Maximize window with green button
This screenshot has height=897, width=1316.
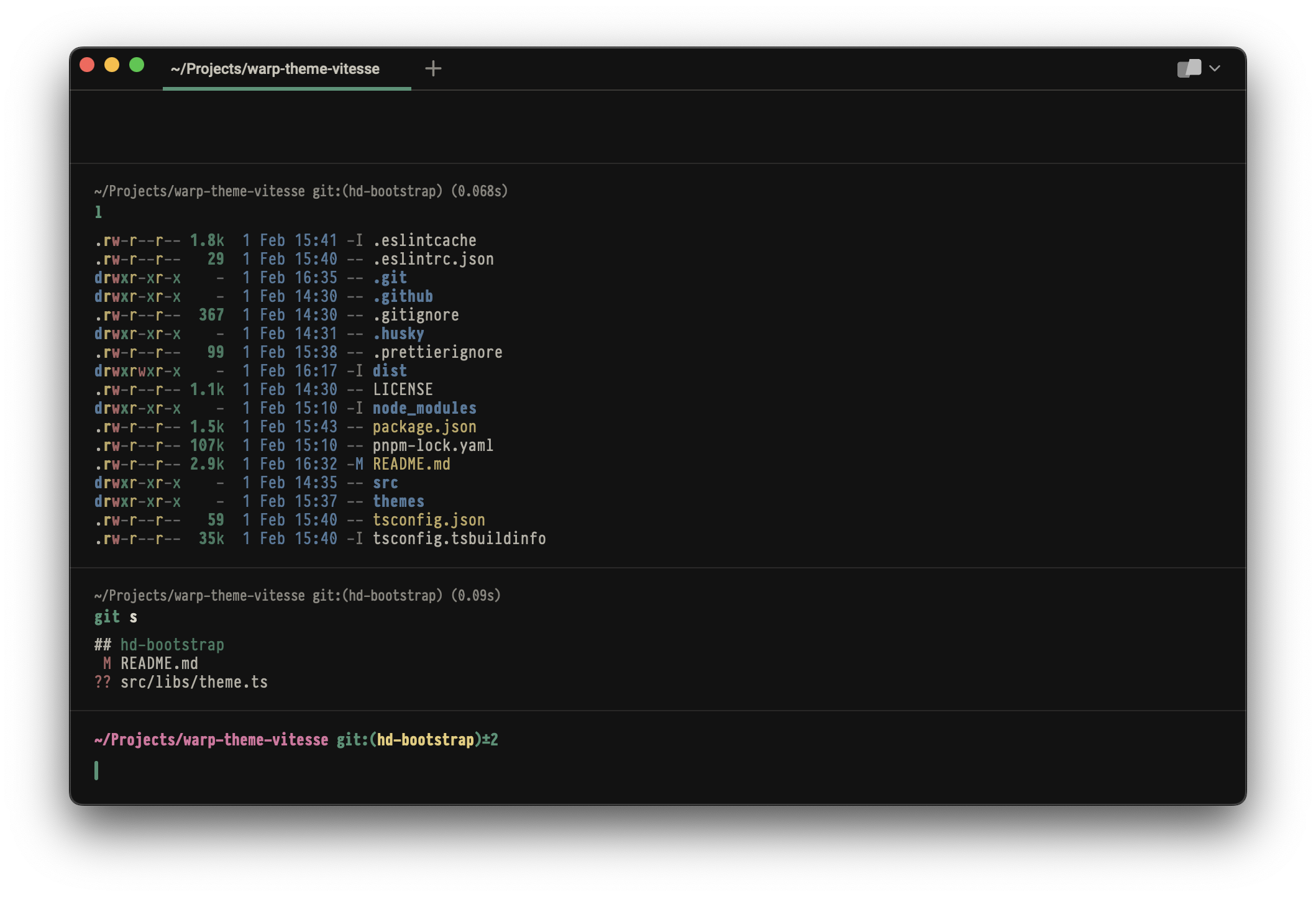[x=137, y=65]
